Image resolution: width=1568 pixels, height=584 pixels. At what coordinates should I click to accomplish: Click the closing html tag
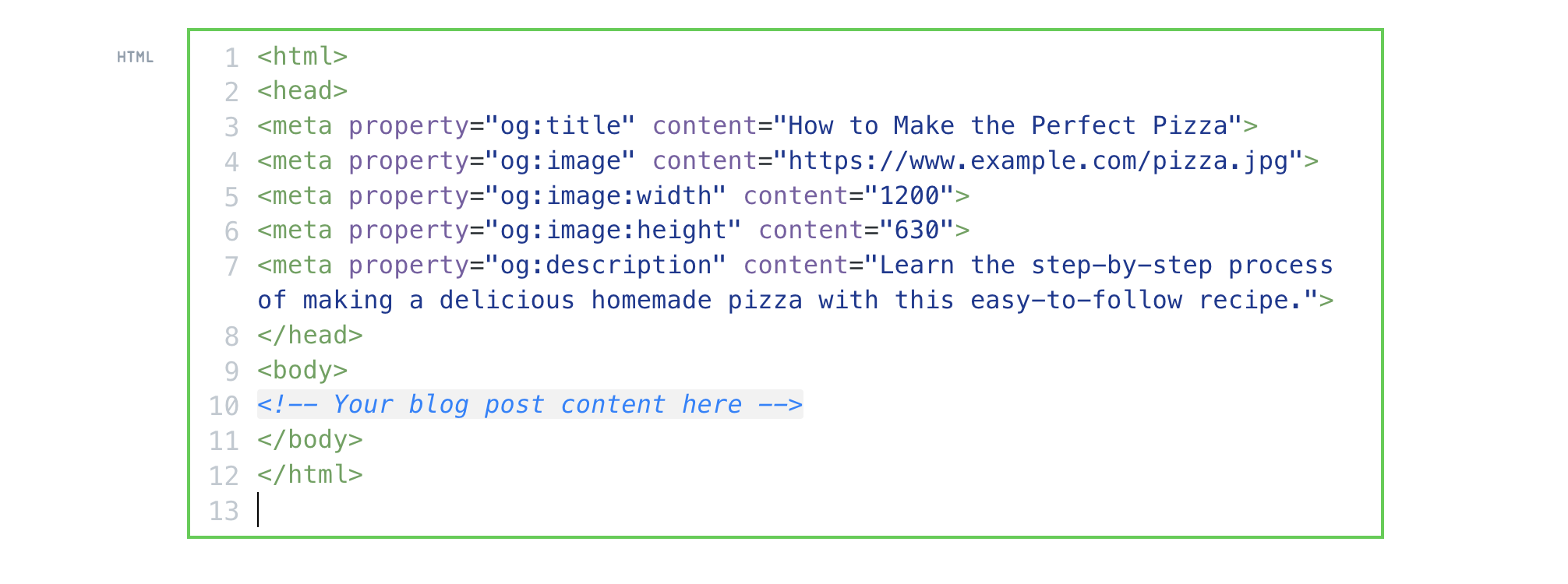[310, 475]
